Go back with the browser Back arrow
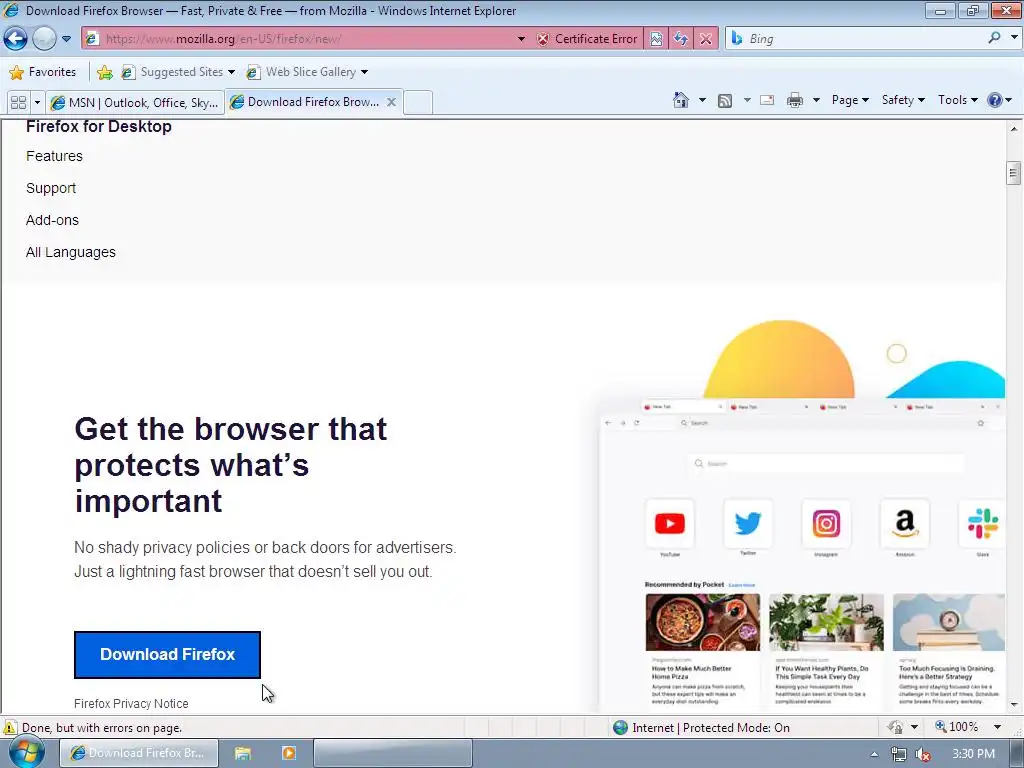The width and height of the screenshot is (1024, 768). click(x=16, y=39)
